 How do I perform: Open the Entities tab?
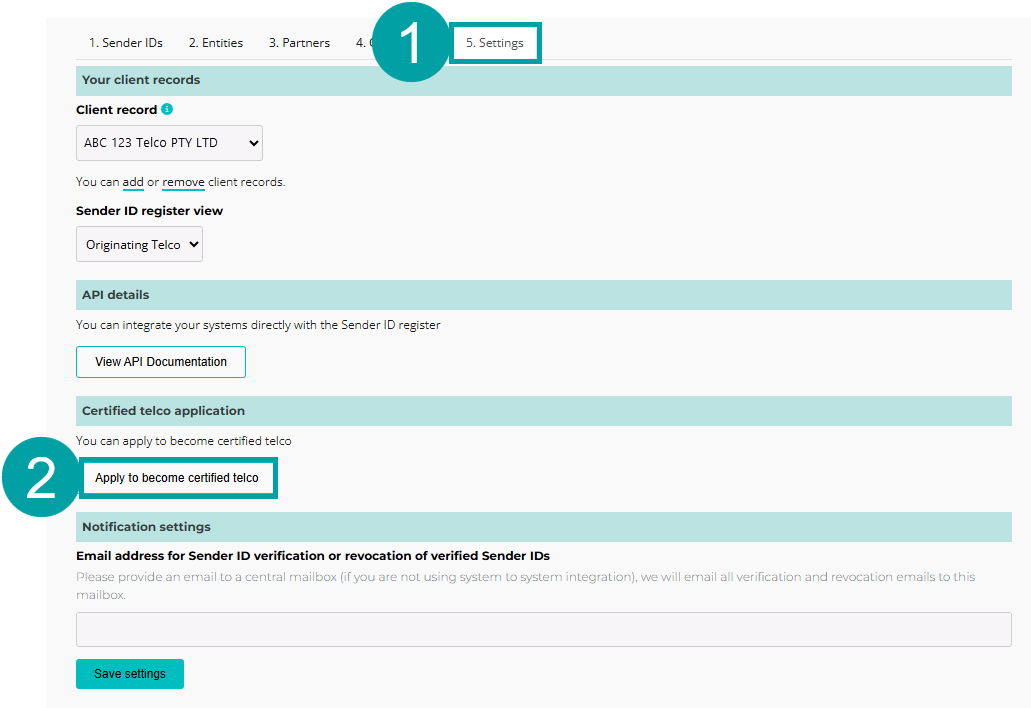pyautogui.click(x=216, y=42)
